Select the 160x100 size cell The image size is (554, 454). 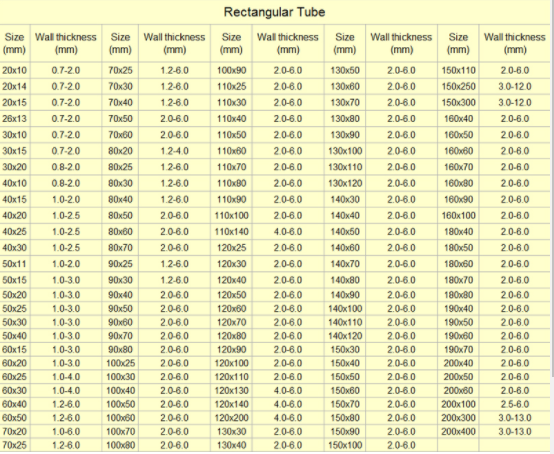(458, 216)
